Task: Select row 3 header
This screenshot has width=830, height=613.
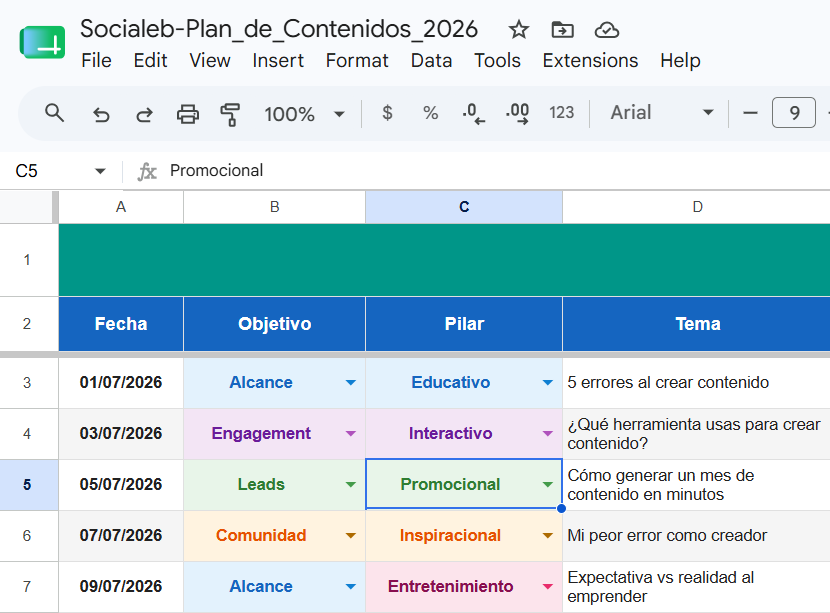Action: point(27,383)
